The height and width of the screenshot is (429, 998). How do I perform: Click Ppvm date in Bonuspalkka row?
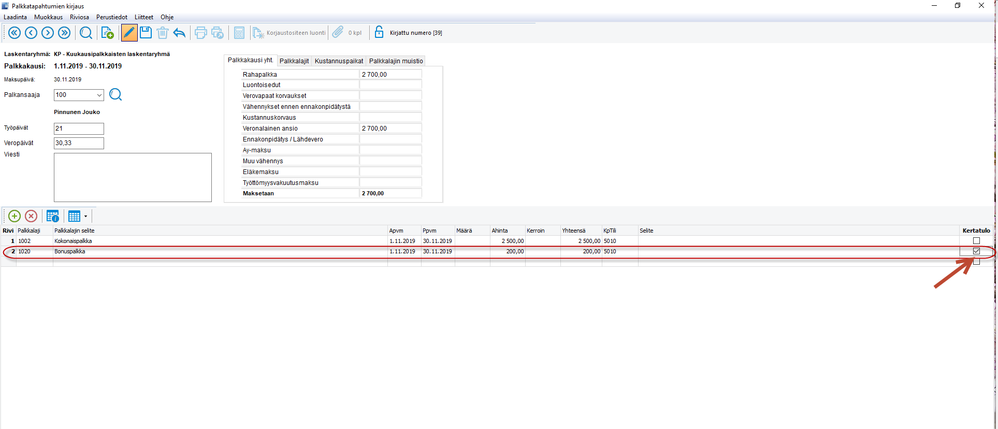(438, 251)
